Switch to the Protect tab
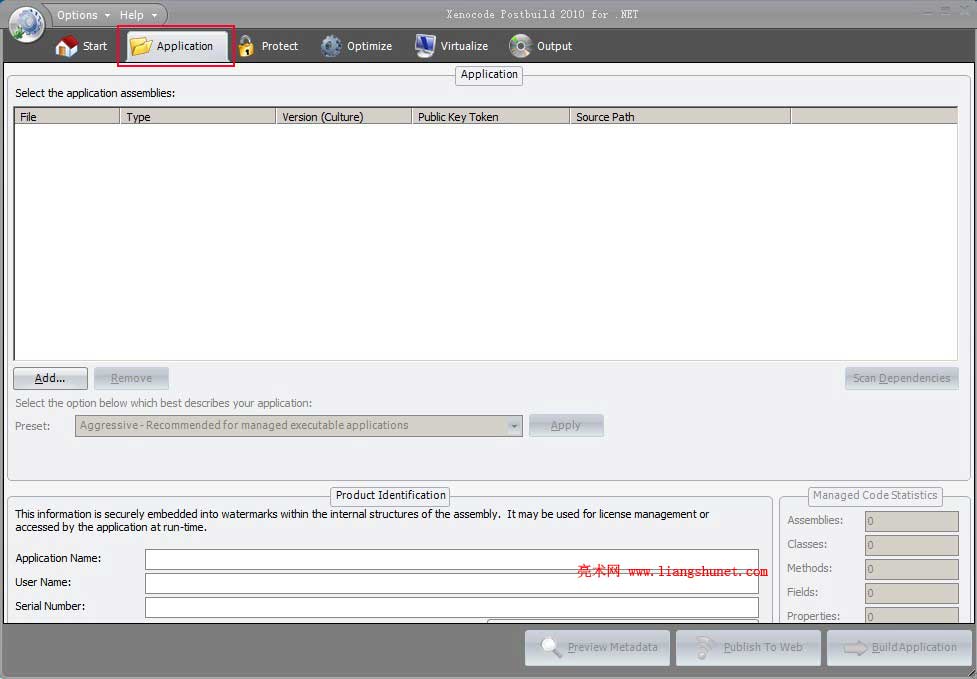977x679 pixels. (x=269, y=46)
